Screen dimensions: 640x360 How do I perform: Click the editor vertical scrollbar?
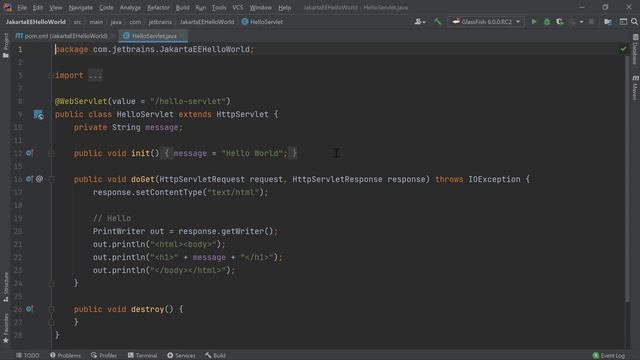[x=627, y=180]
